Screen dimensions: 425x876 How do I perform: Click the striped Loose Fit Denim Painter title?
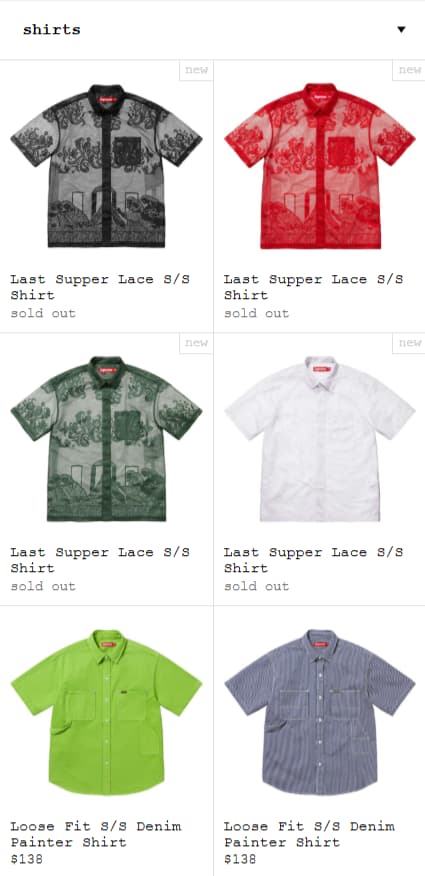[x=309, y=834]
